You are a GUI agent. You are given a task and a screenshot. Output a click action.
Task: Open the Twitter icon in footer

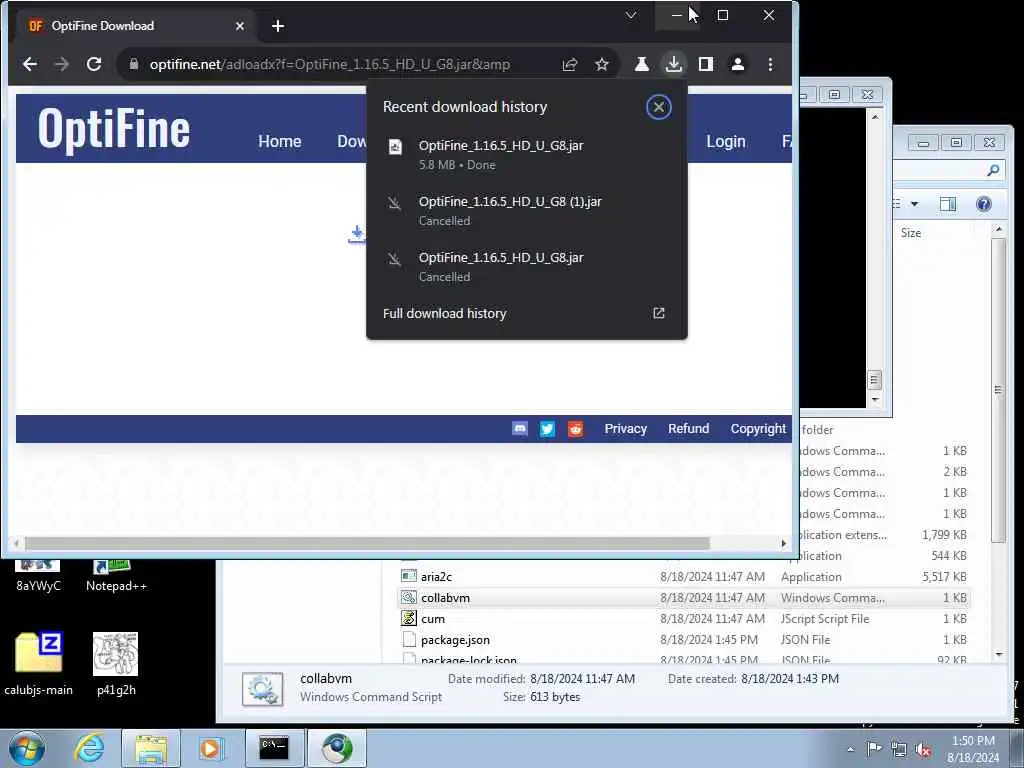coord(547,429)
